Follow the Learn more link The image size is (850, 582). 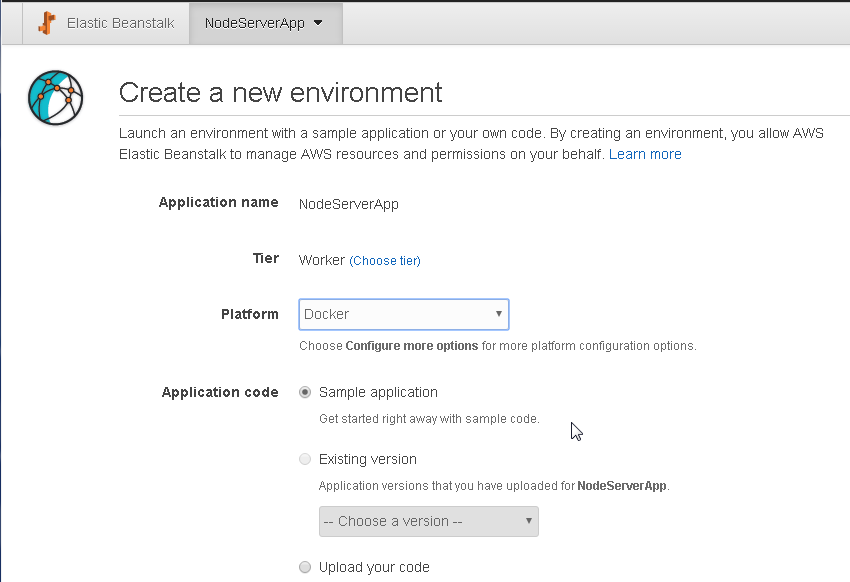coord(645,154)
